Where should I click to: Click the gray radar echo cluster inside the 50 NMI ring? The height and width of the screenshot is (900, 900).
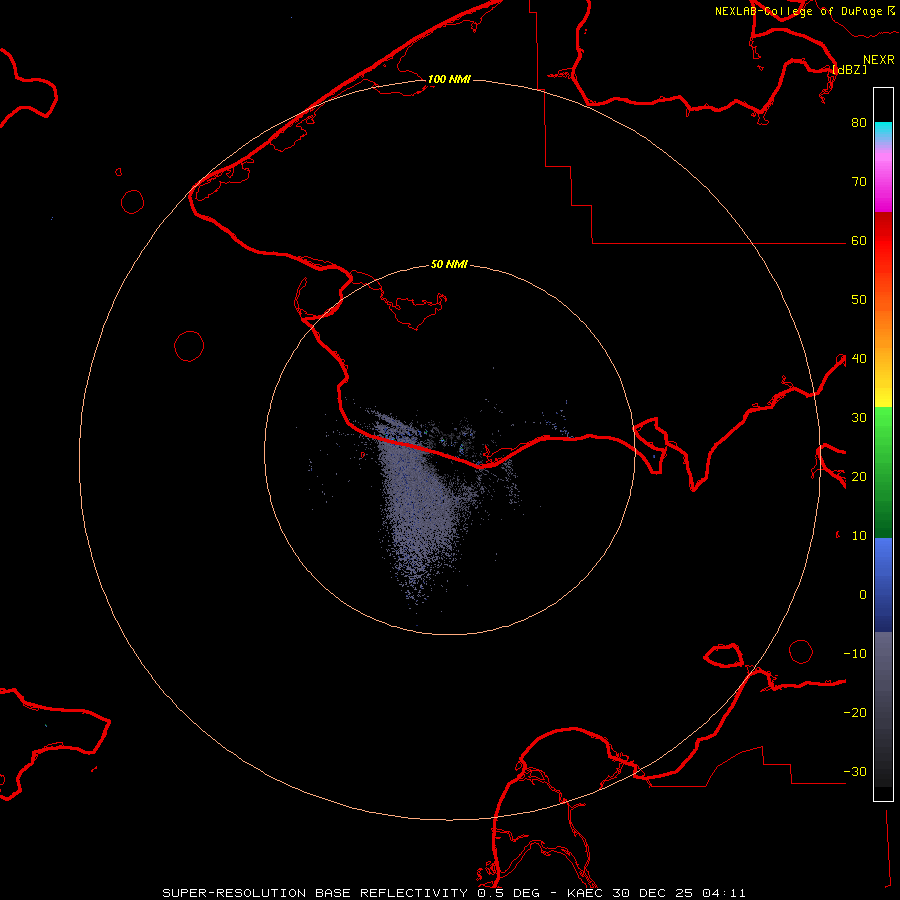point(422,505)
